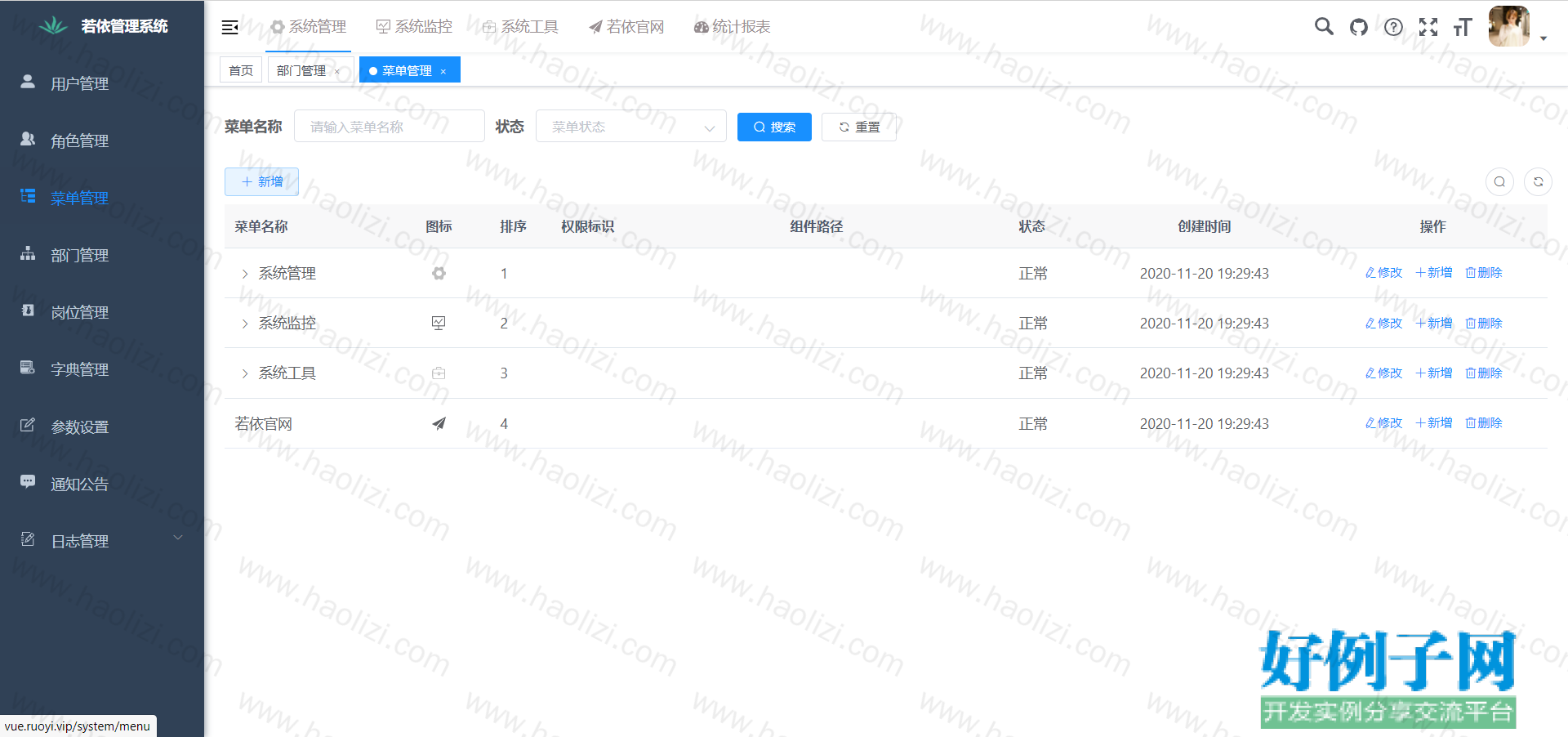
Task: Click the 重置 reset button
Action: [859, 127]
